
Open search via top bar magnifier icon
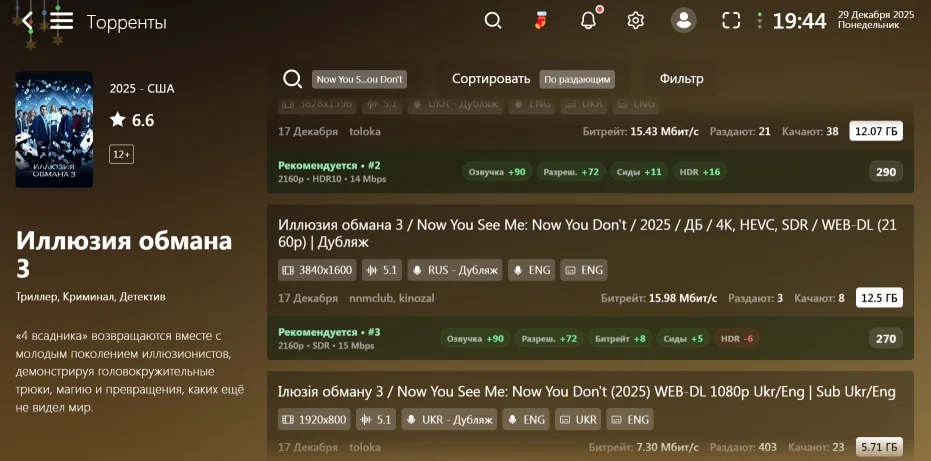click(493, 21)
